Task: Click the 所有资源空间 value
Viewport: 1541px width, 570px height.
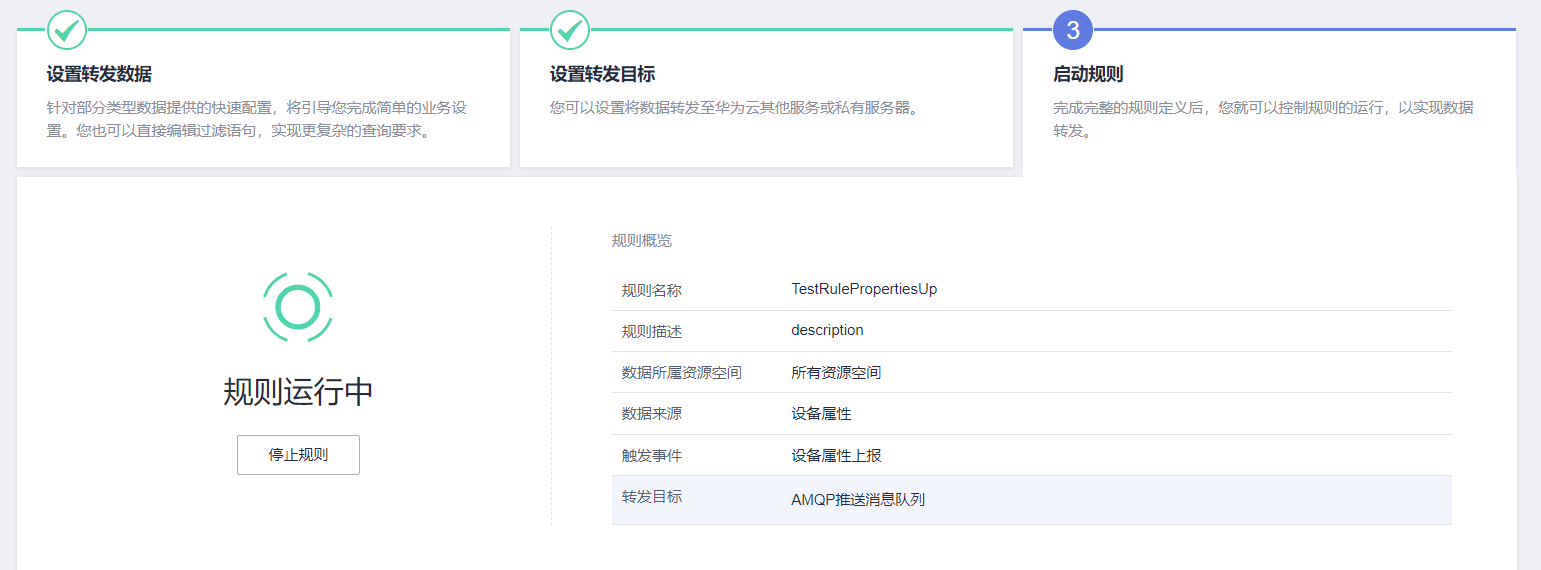Action: tap(836, 372)
